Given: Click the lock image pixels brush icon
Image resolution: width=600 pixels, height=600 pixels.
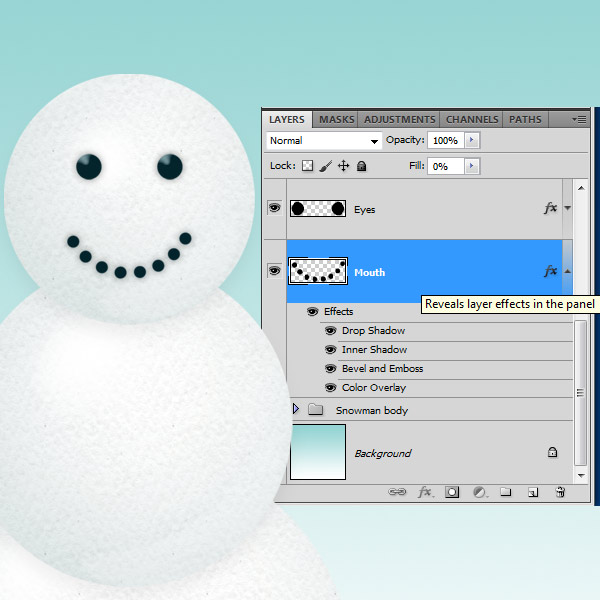Looking at the screenshot, I should click(x=325, y=166).
